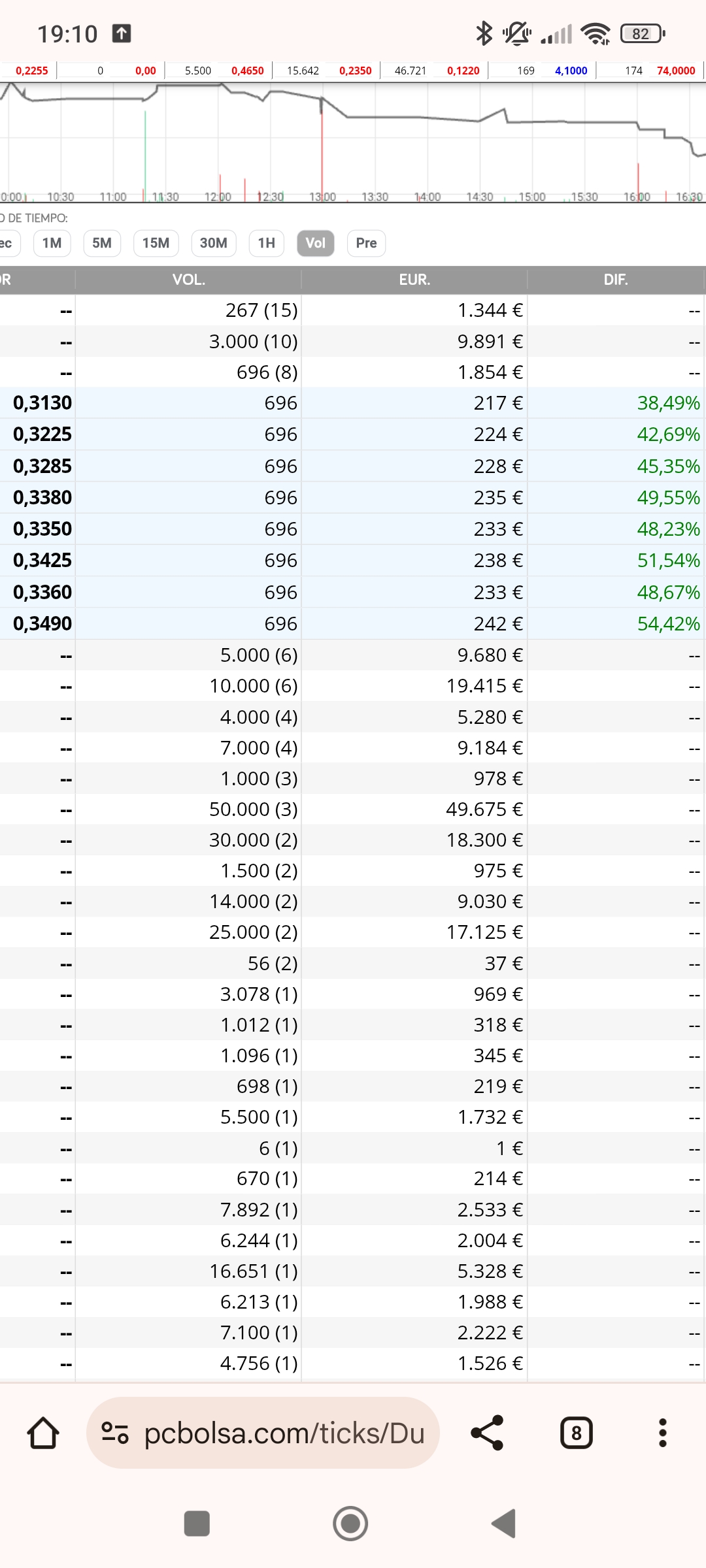Select the 3.000 (10) volume row
Screen dimensions: 706x1568
click(x=353, y=341)
